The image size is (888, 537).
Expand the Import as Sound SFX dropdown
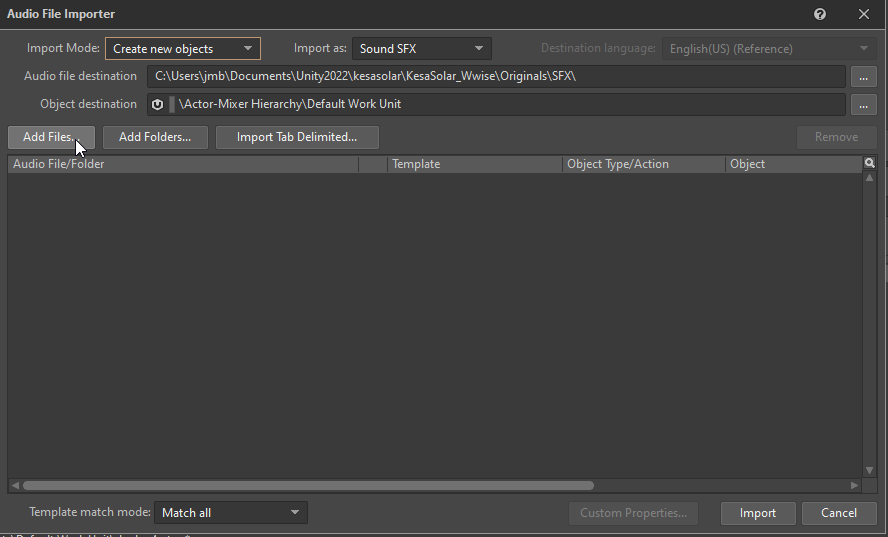point(421,48)
